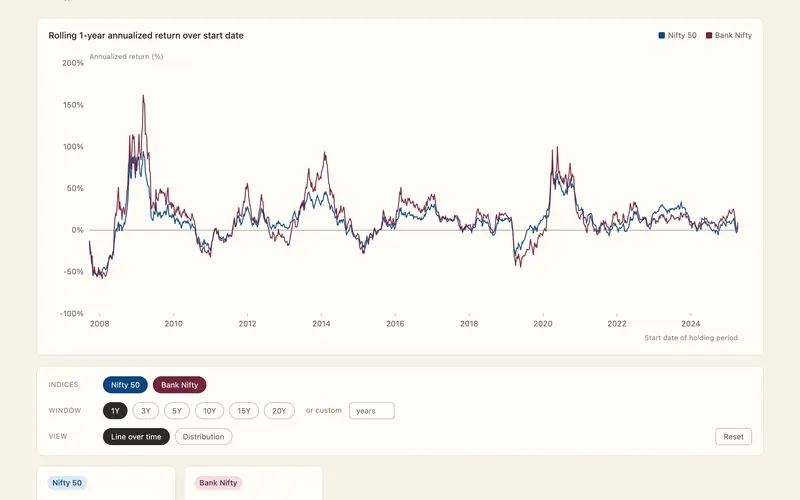
Task: Click the Bank Nifty peak near 2009
Action: 143,95
